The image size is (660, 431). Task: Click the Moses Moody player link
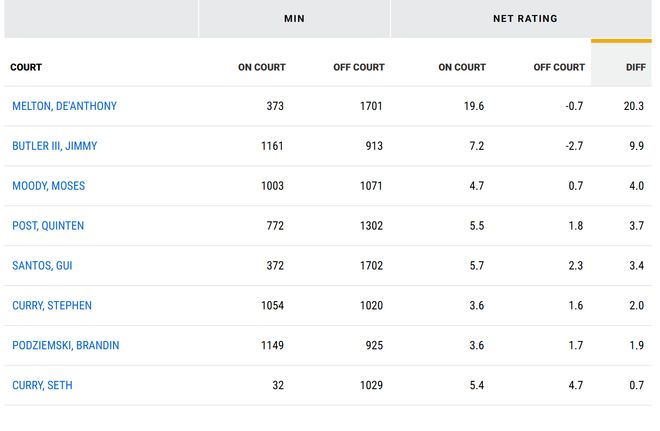pyautogui.click(x=48, y=186)
